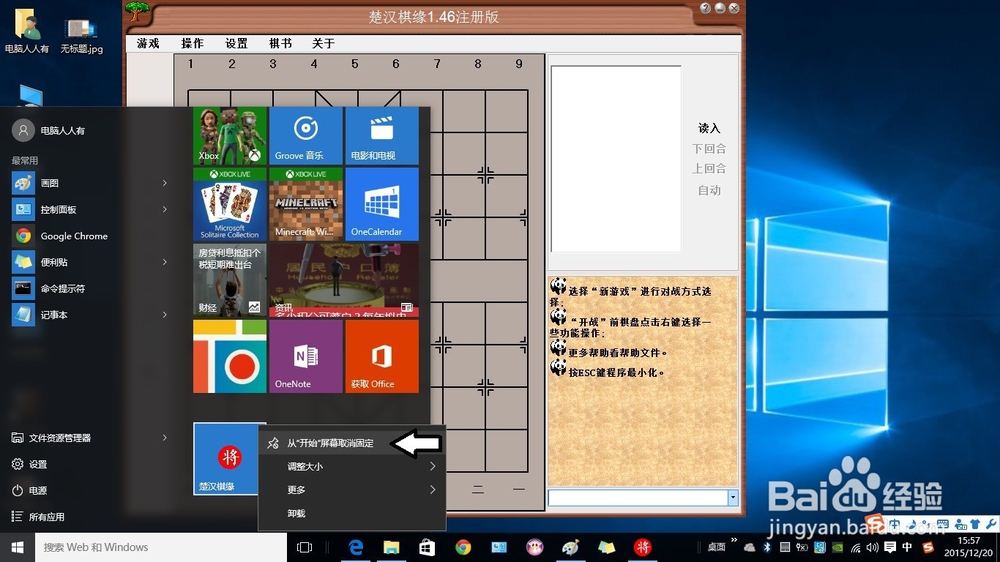This screenshot has height=562, width=1000.
Task: Expand the 文件资源管理器 jump list arrow
Action: click(165, 438)
